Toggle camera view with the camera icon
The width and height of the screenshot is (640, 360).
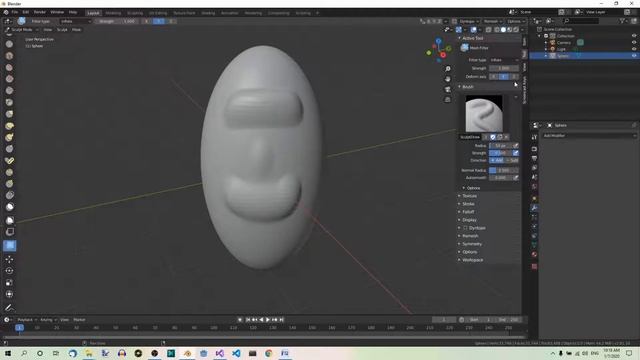coord(448,89)
